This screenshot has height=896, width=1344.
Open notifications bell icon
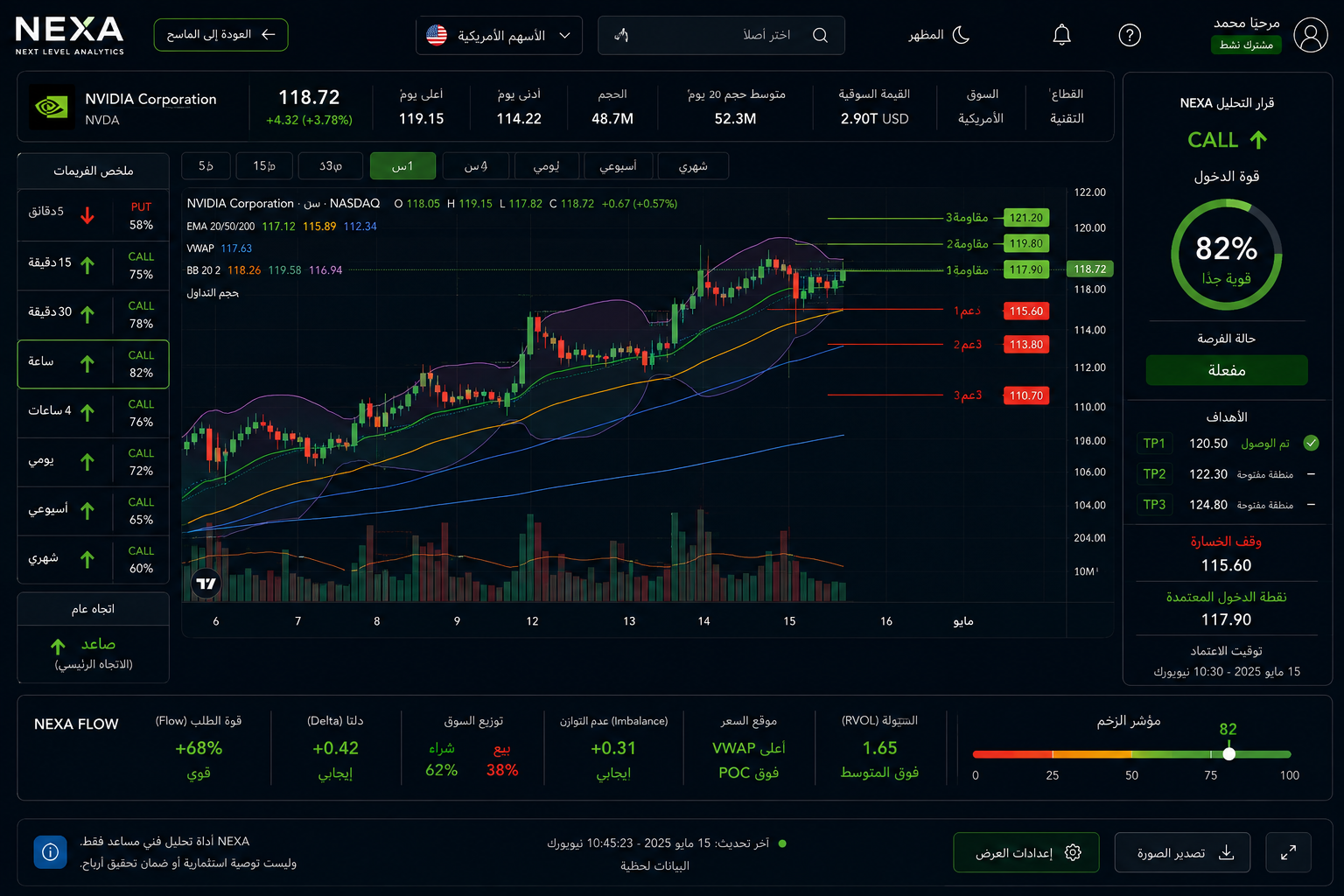[1061, 35]
